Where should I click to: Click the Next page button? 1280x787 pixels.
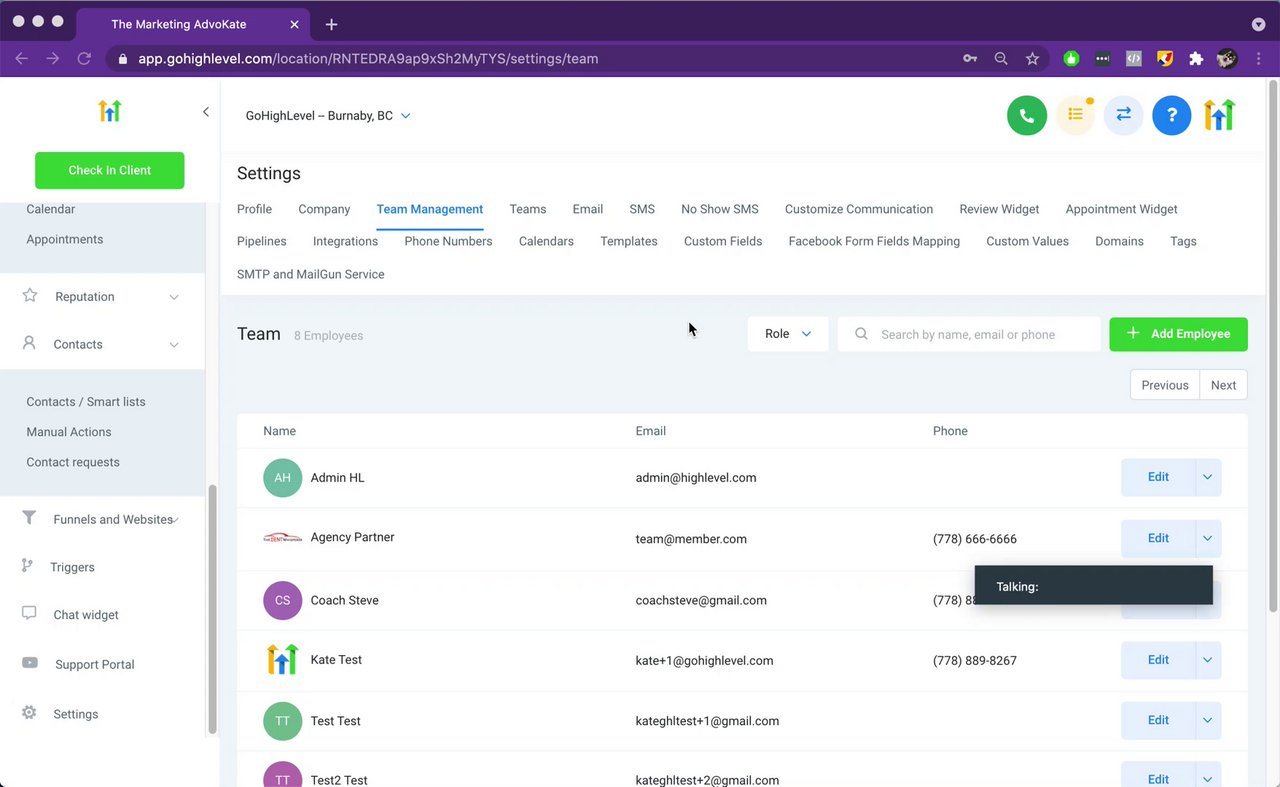pos(1224,385)
